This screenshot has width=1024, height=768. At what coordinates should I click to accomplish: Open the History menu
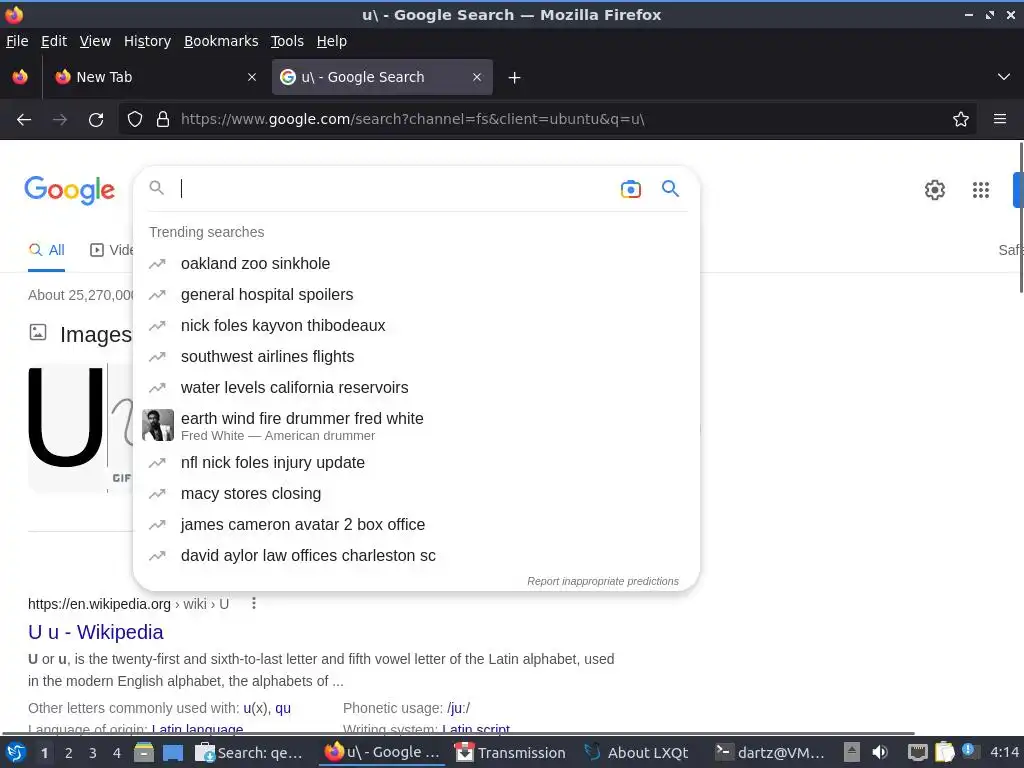(147, 41)
